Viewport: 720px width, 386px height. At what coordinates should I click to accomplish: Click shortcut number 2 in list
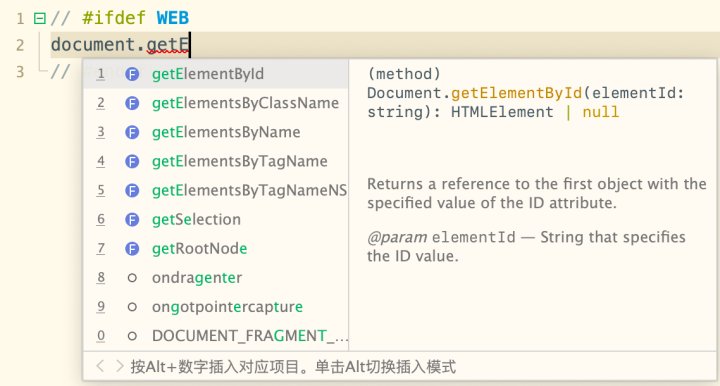[x=101, y=103]
